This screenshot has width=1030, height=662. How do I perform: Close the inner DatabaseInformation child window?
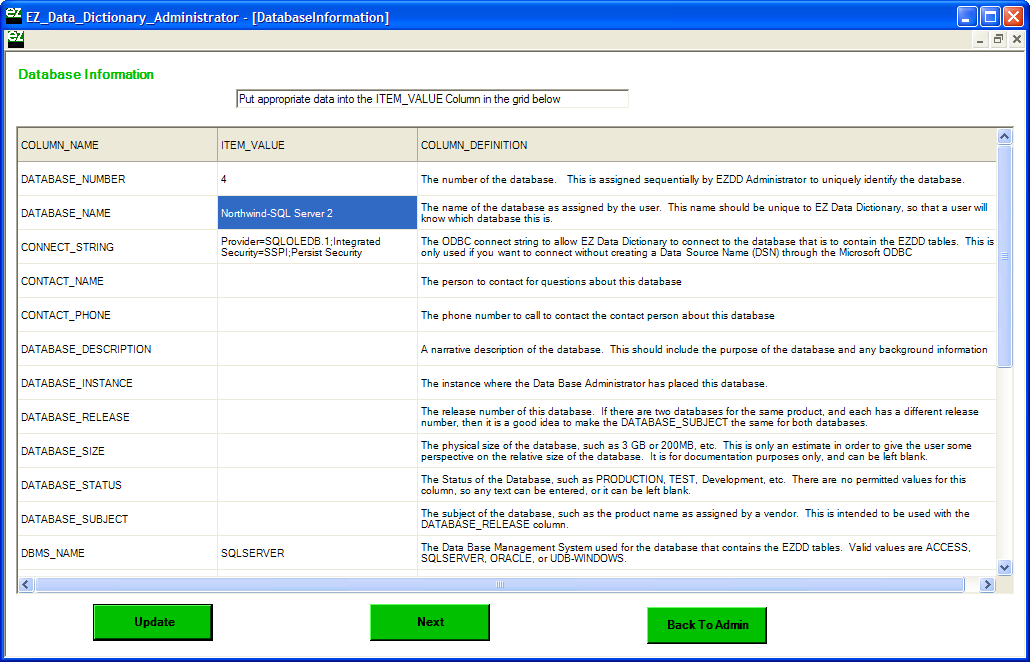click(x=1016, y=39)
